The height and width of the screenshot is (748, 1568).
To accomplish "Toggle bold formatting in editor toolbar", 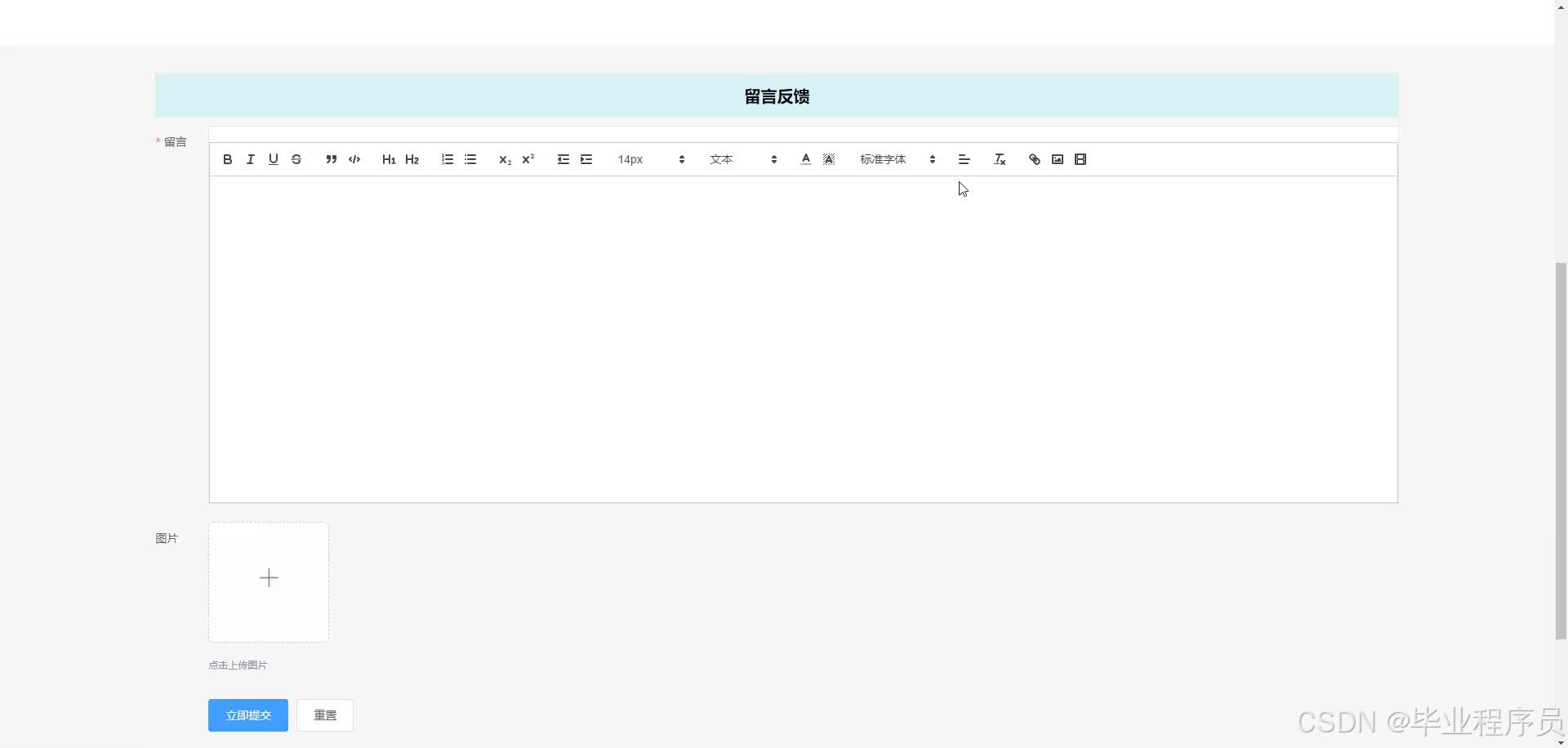I will point(228,159).
